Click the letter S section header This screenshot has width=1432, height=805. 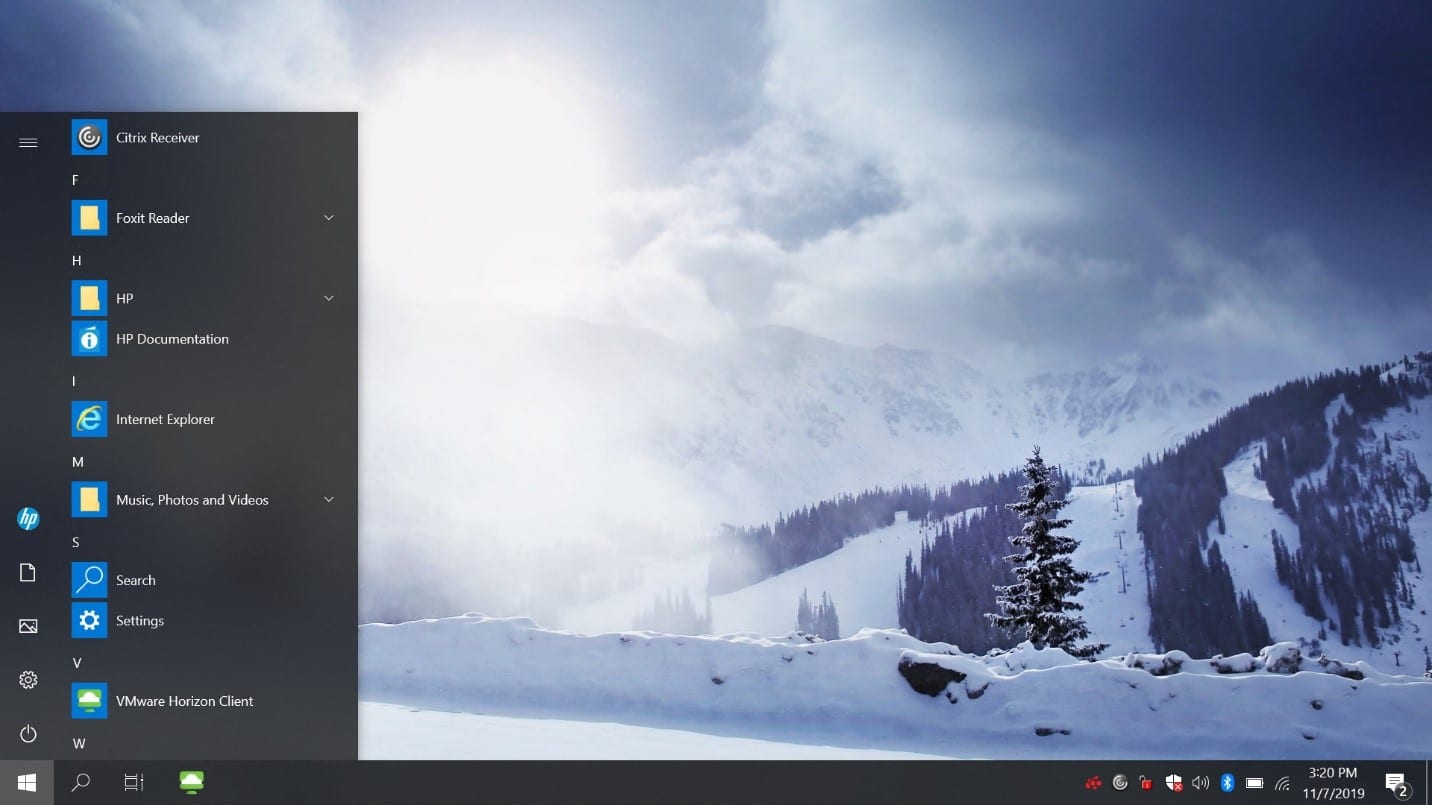pyautogui.click(x=75, y=542)
